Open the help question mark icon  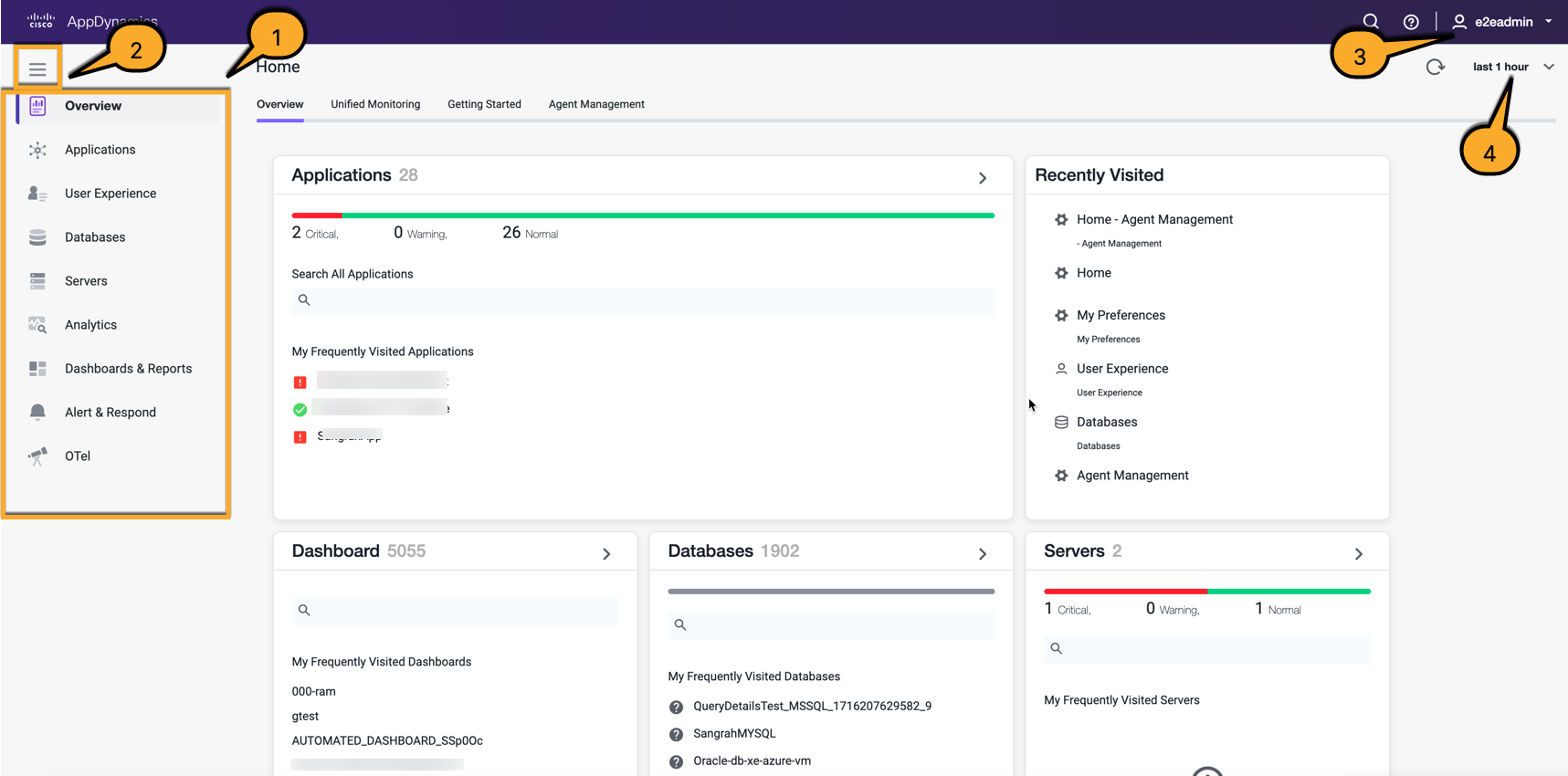(x=1411, y=22)
